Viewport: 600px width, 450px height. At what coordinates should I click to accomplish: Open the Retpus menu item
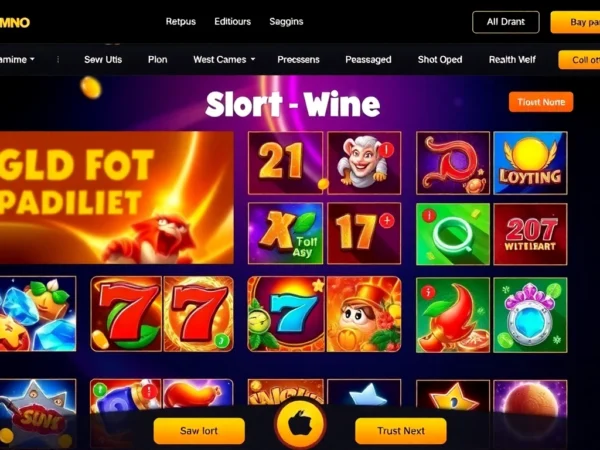(x=181, y=22)
